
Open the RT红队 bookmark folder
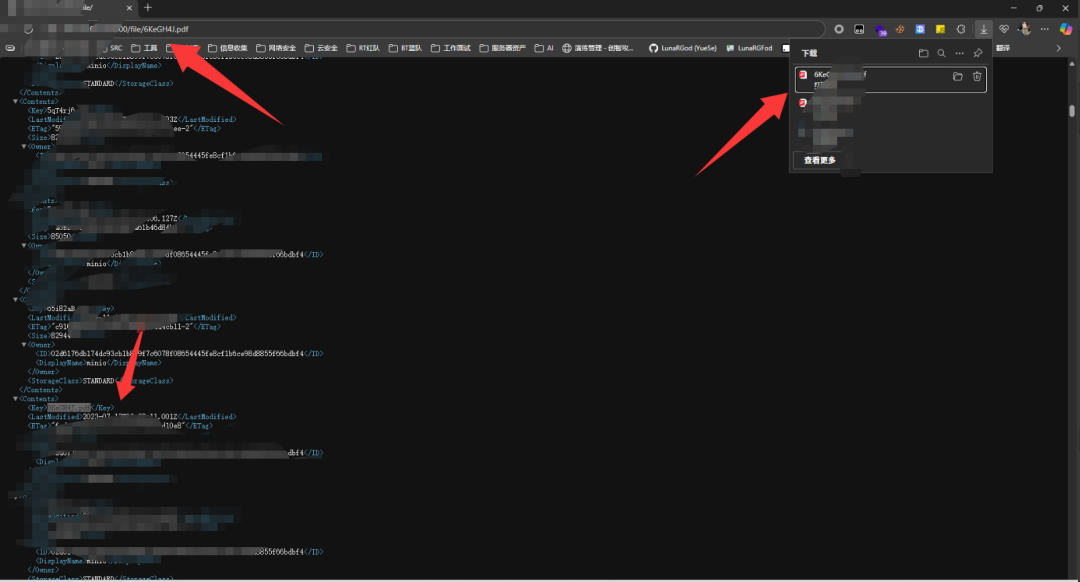(363, 48)
